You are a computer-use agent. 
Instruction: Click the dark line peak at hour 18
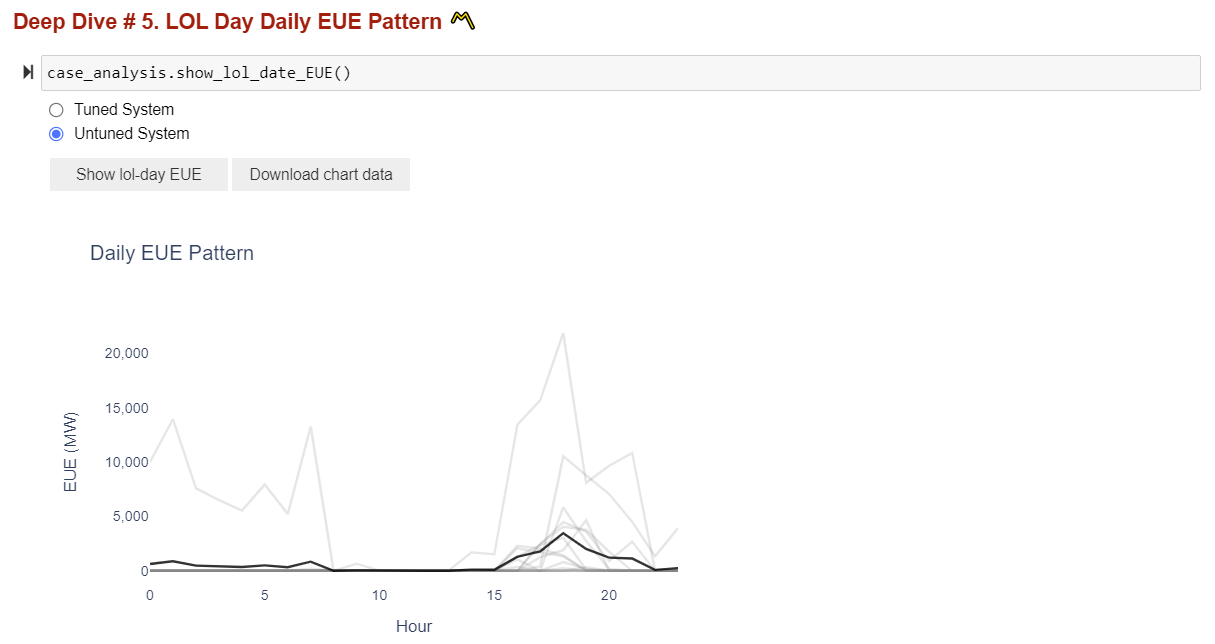[x=563, y=533]
